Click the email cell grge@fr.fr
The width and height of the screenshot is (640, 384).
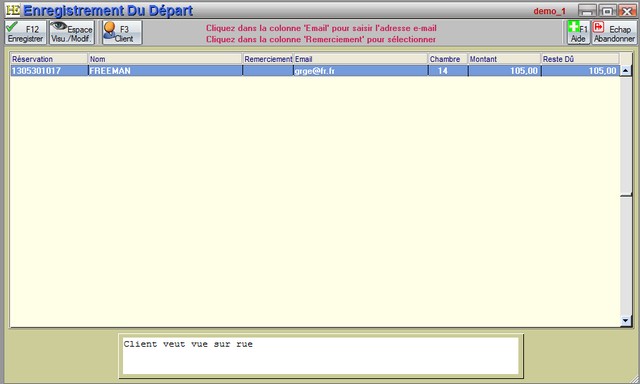(x=360, y=71)
